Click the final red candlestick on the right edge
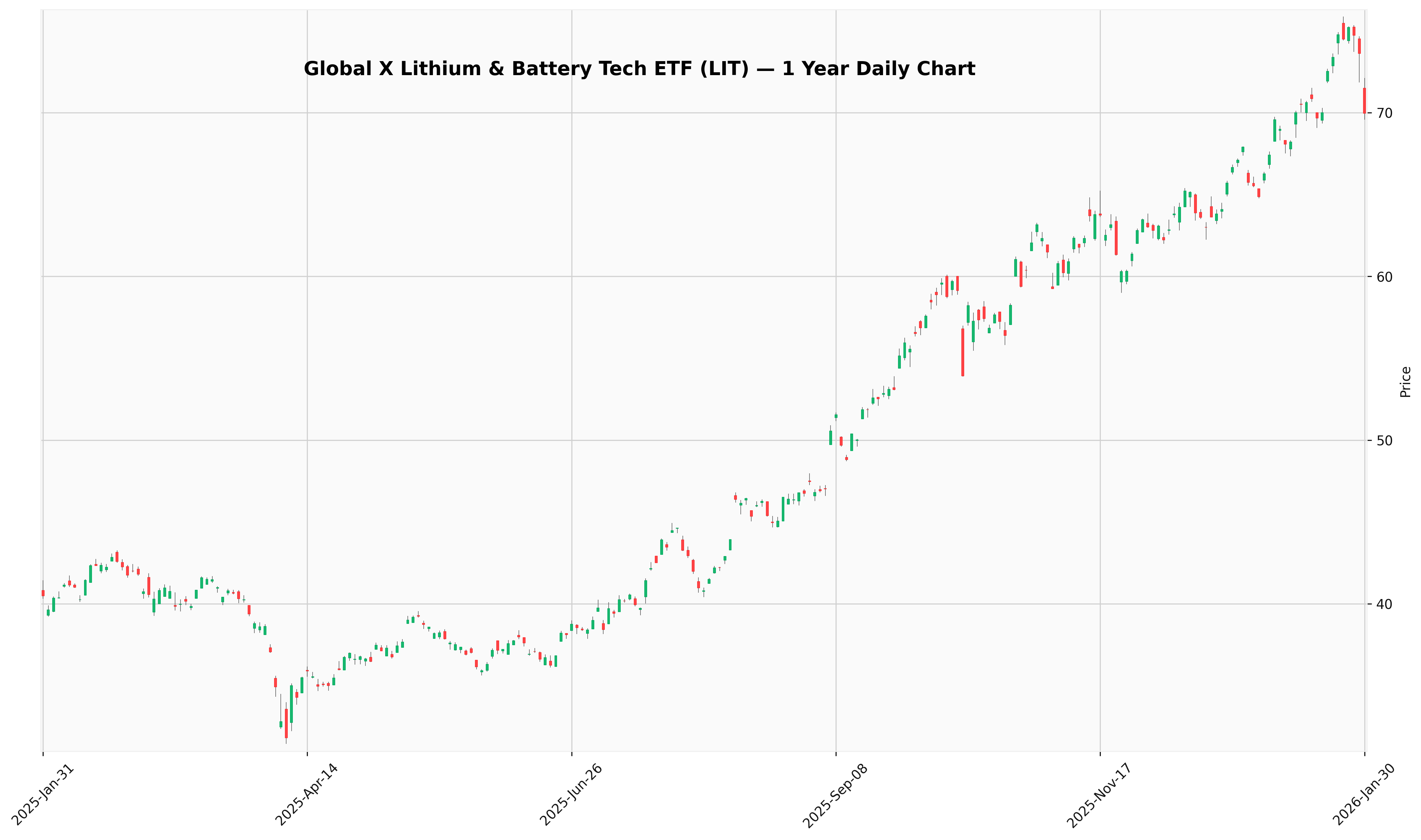The height and width of the screenshot is (840, 1421). point(1364,101)
